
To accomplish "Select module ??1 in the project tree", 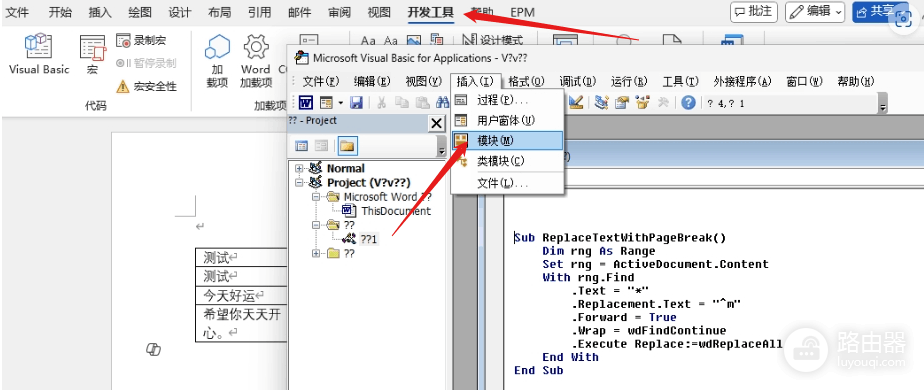I will pyautogui.click(x=369, y=239).
